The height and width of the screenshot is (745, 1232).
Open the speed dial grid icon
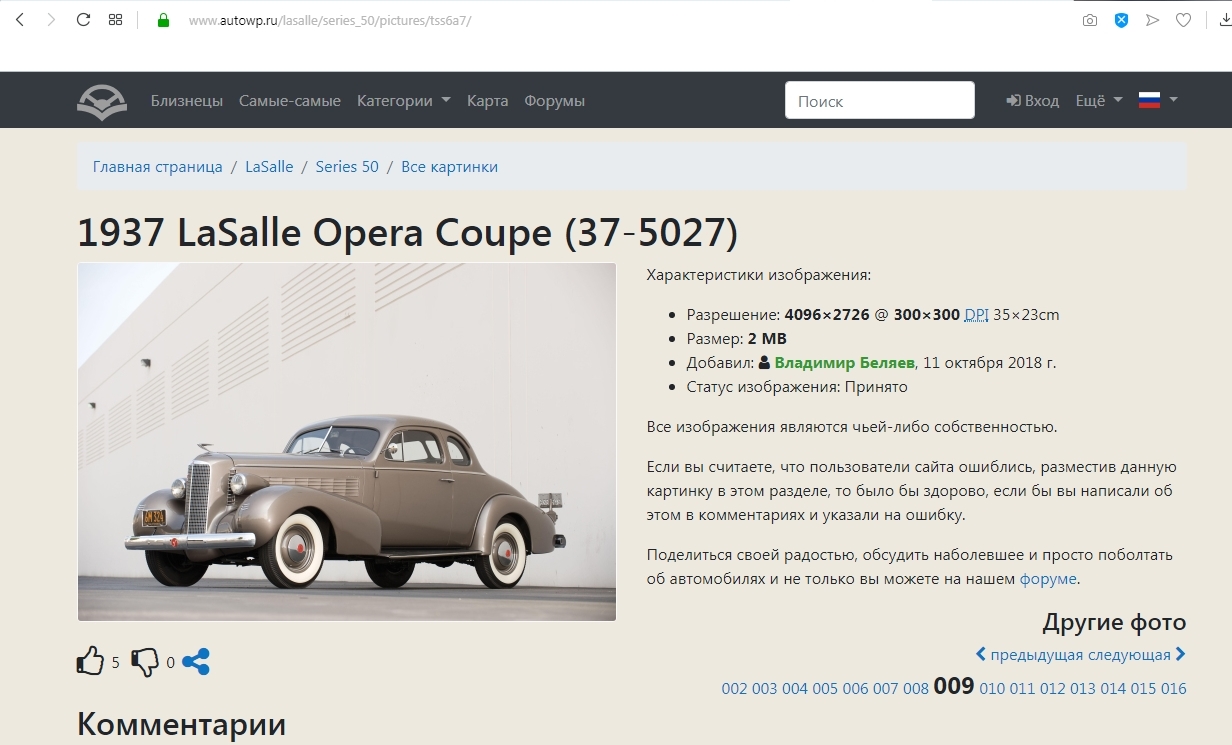pos(115,20)
